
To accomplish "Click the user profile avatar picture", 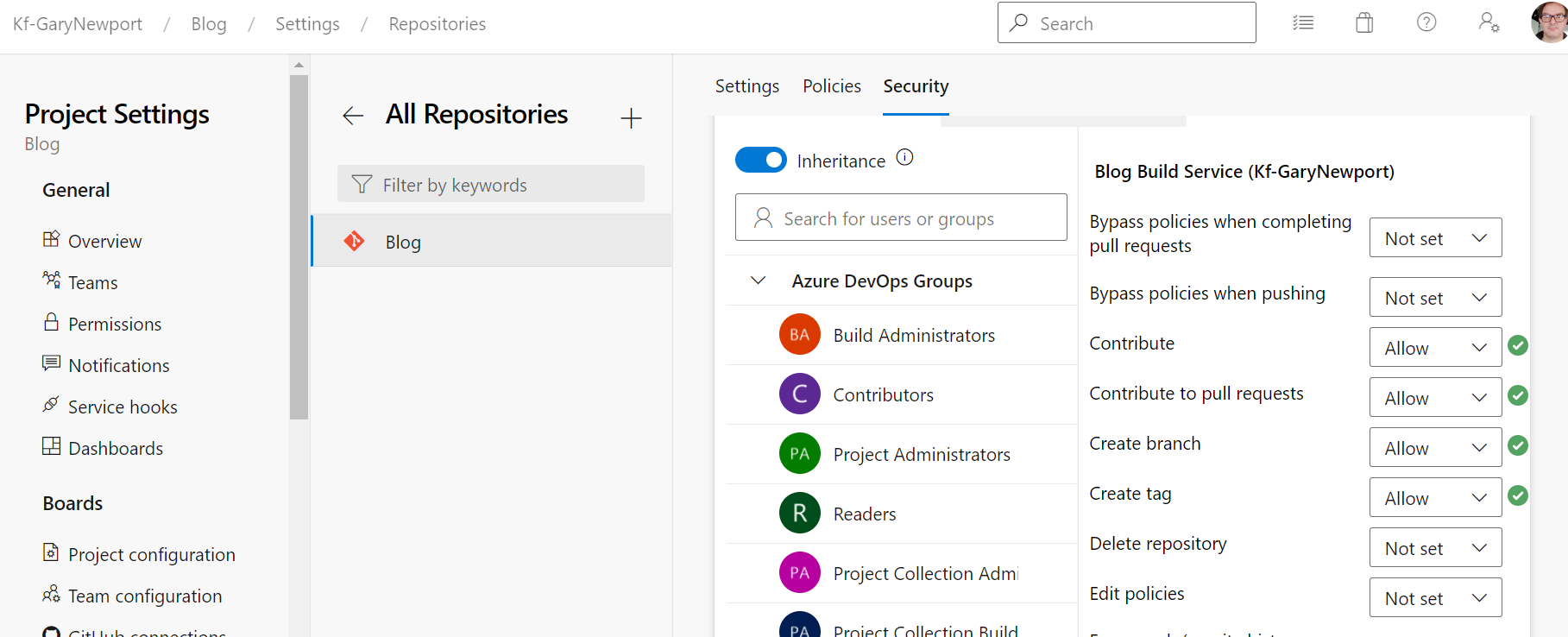I will tap(1550, 22).
